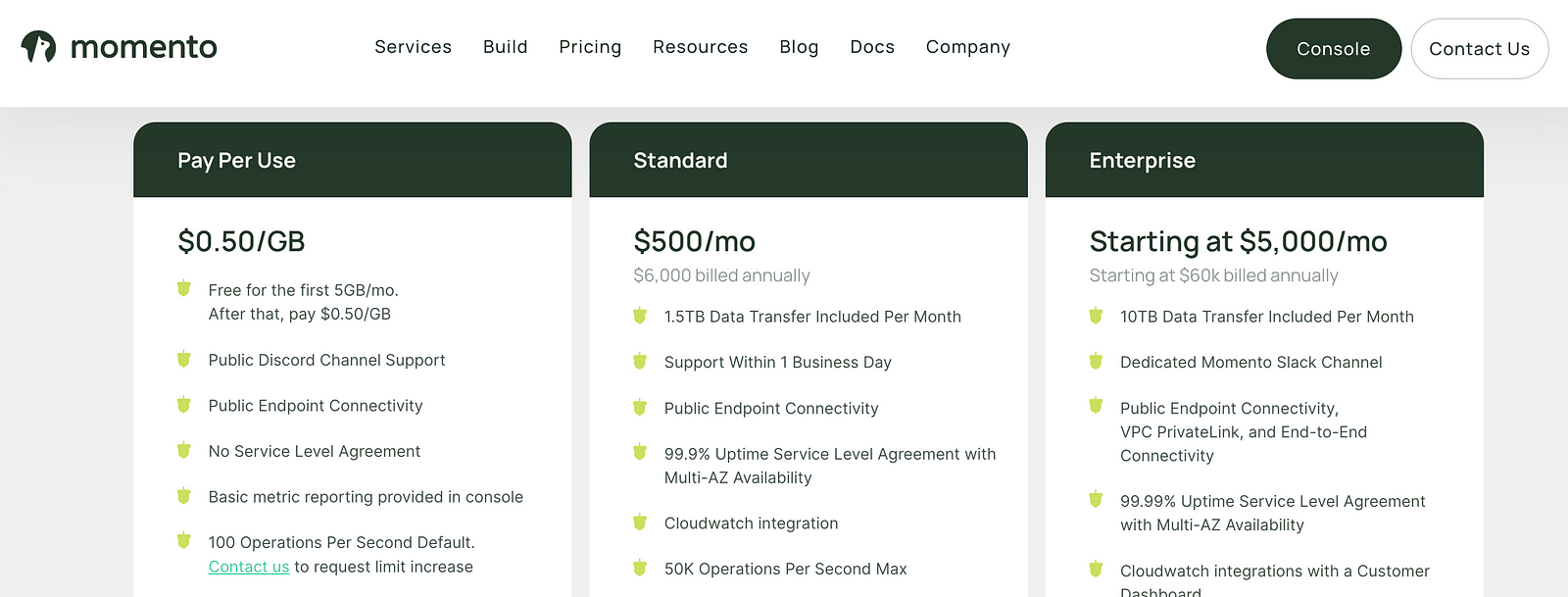
Task: Click bullet icon next to No Service Level Agreement
Action: pos(183,451)
